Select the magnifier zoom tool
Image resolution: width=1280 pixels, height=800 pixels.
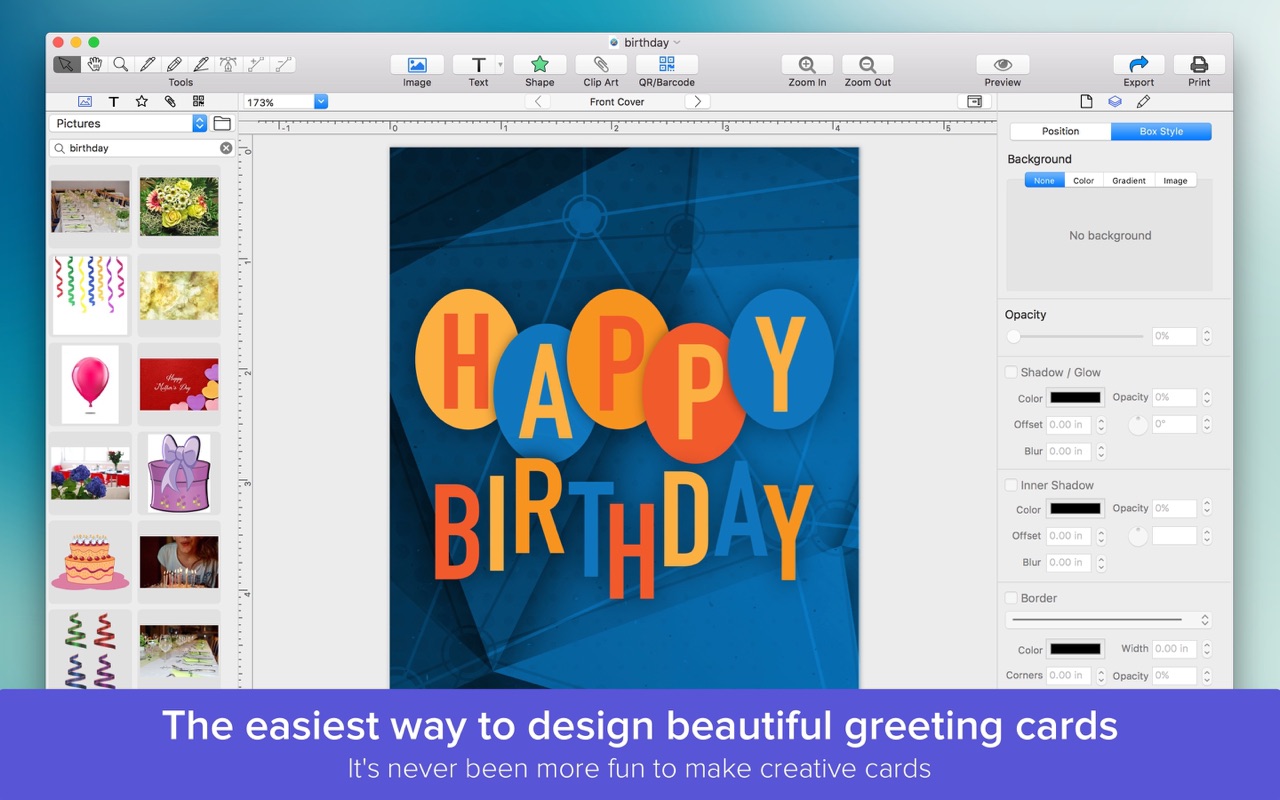tap(121, 64)
